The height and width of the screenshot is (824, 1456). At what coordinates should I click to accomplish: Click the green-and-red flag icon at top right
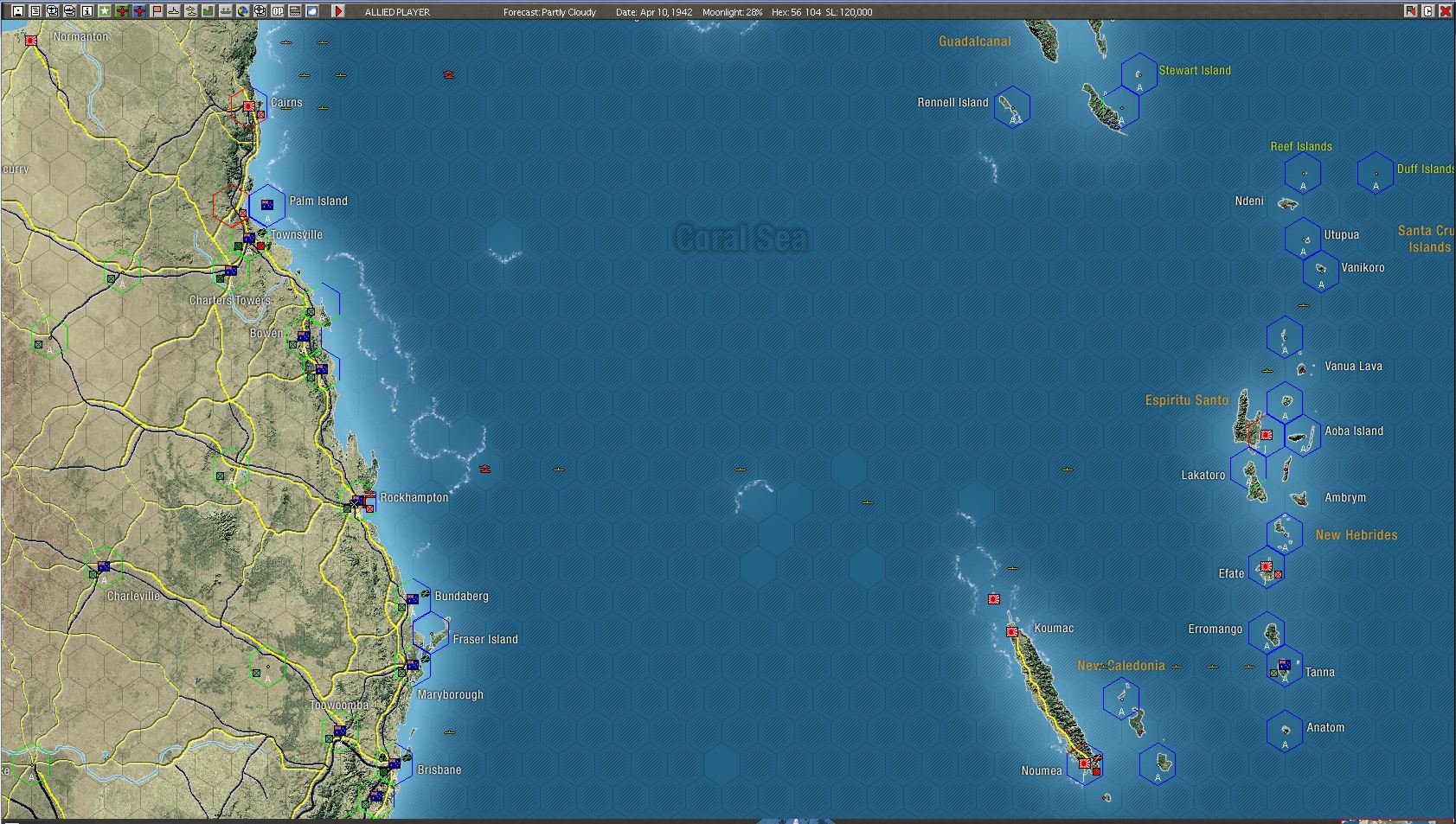point(1411,11)
